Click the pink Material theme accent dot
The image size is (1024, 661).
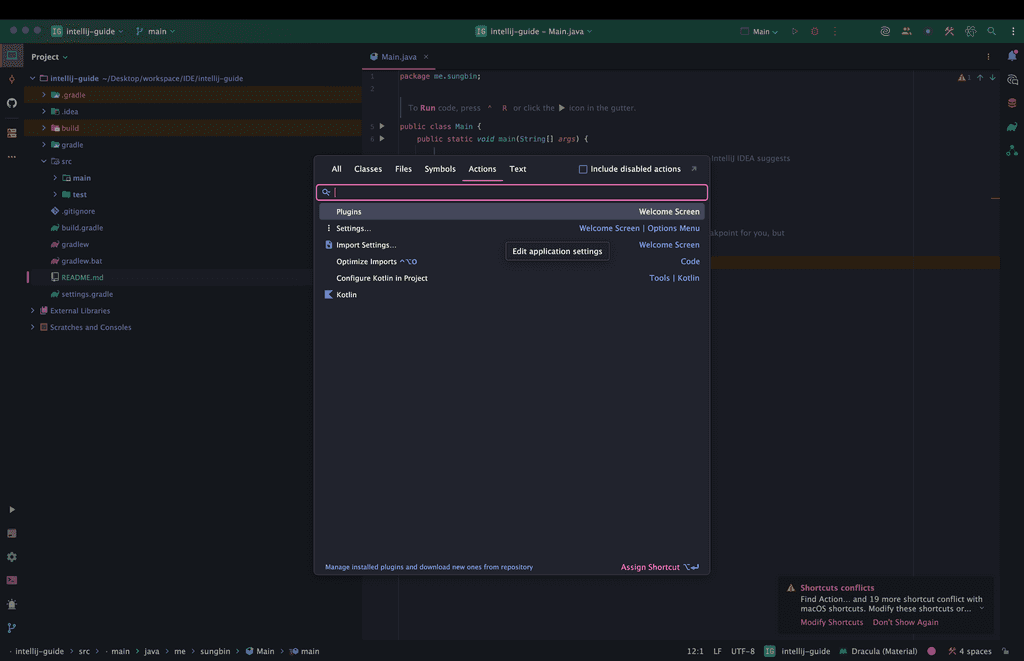pyautogui.click(x=932, y=651)
